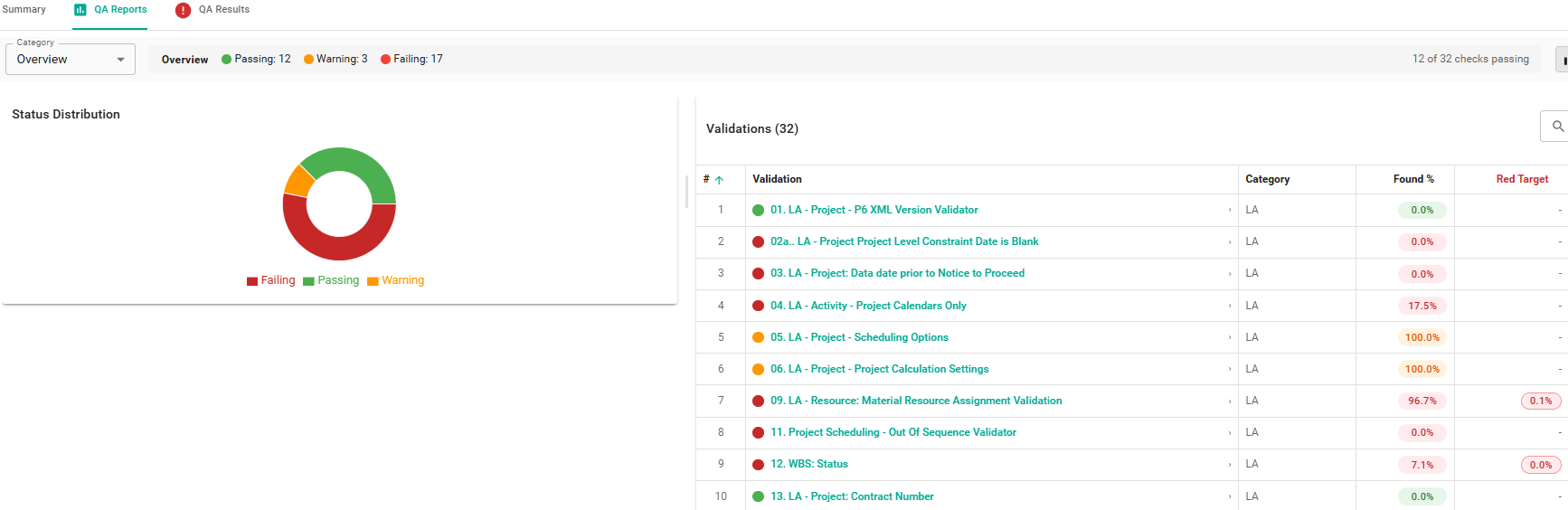This screenshot has height=510, width=1568.
Task: Switch to the QA Results tab
Action: click(223, 10)
